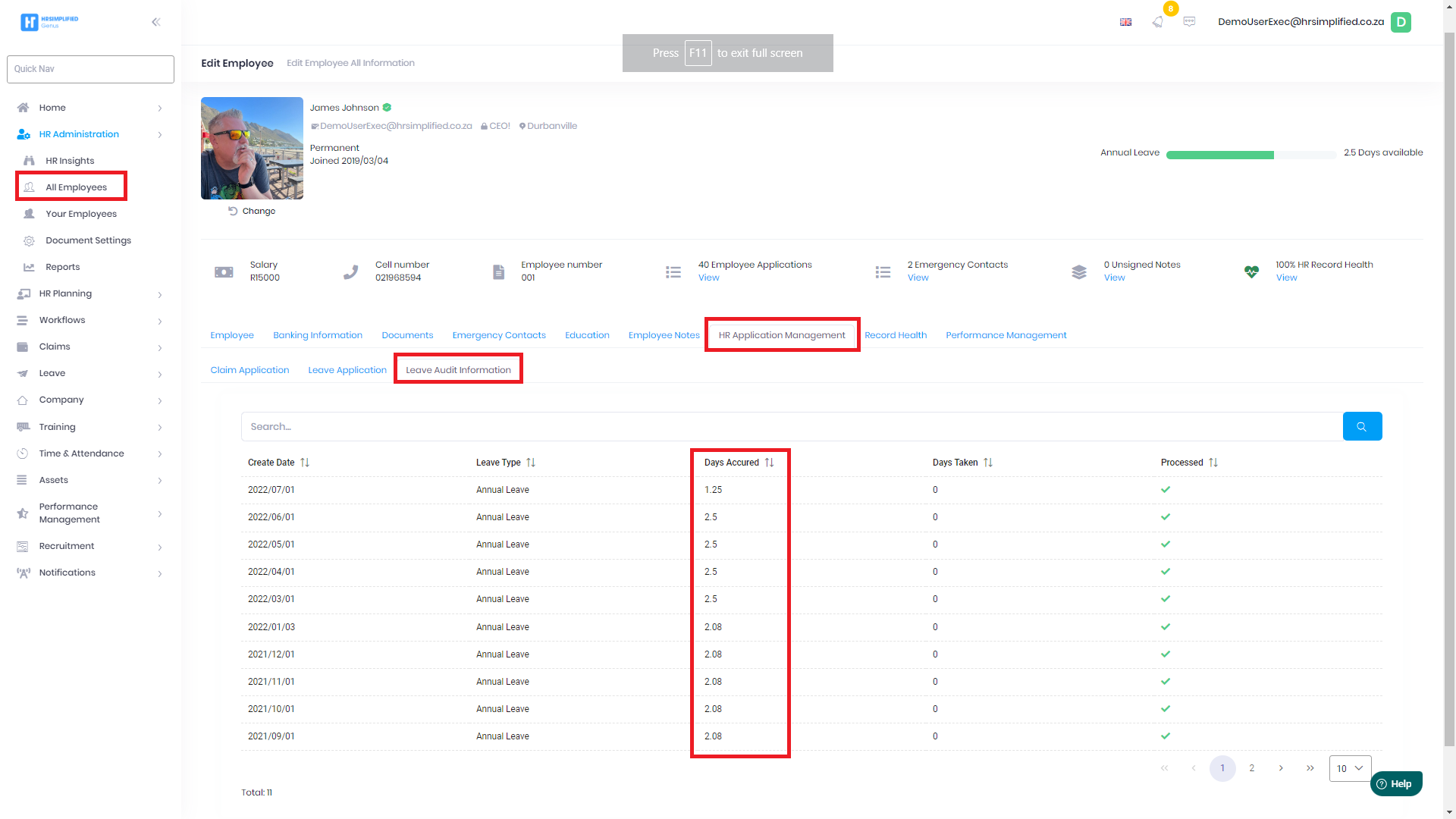
Task: Expand the Leave sidebar menu
Action: [89, 373]
